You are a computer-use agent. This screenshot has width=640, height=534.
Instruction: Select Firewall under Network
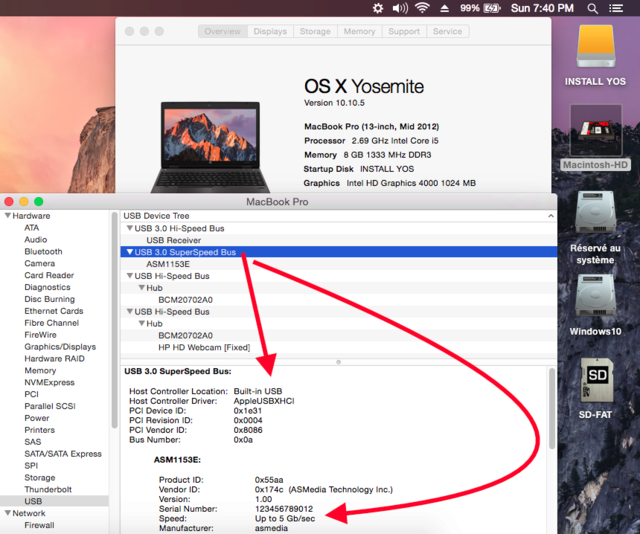(x=39, y=525)
